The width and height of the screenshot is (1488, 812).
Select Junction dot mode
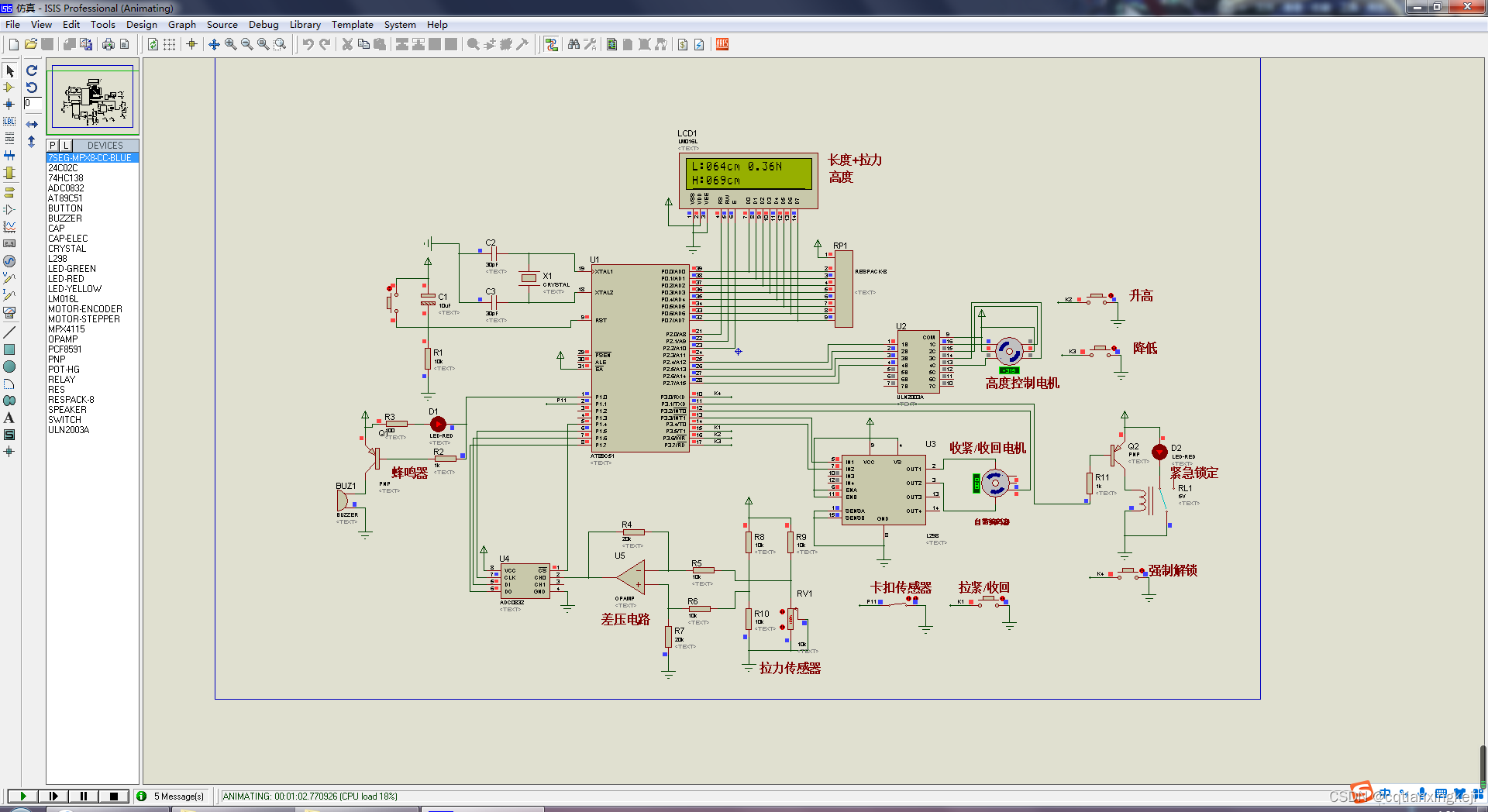pos(9,104)
